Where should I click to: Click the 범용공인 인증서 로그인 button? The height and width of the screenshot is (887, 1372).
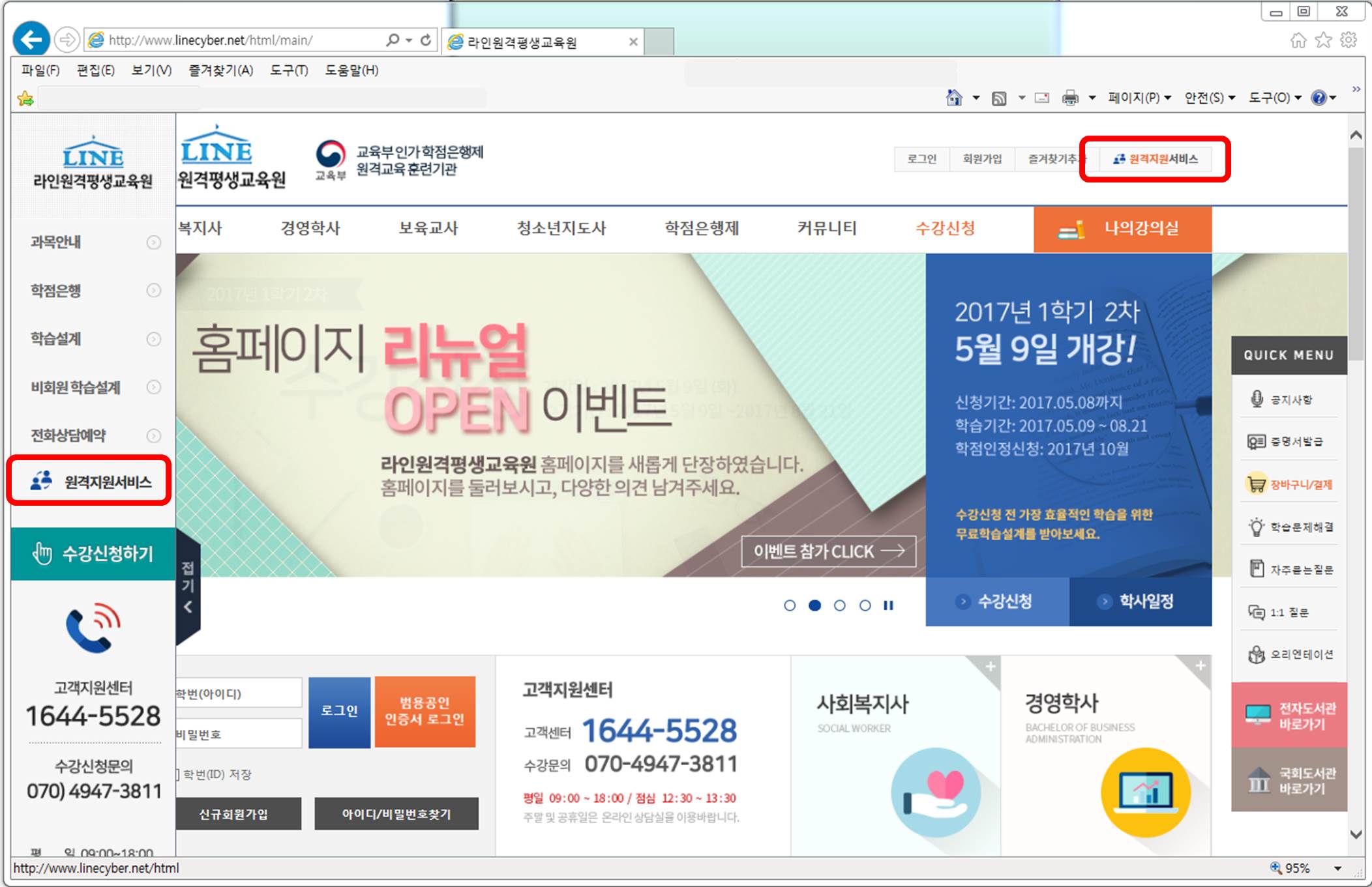click(425, 711)
